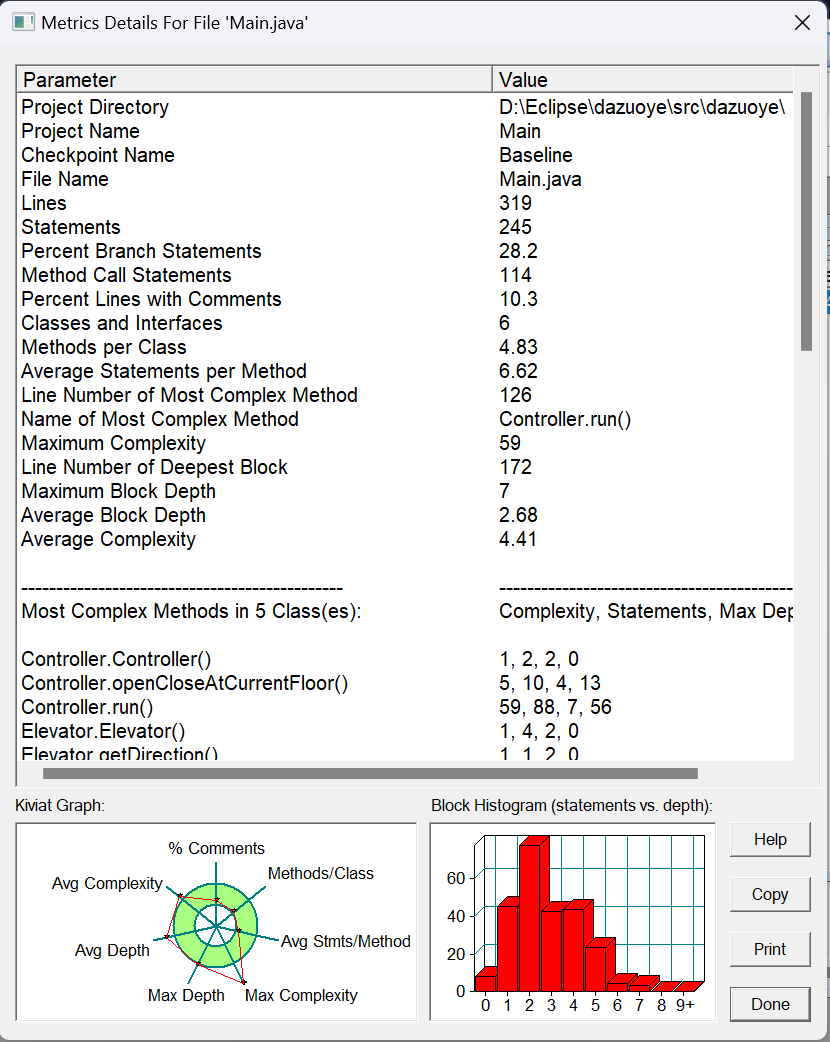The height and width of the screenshot is (1042, 830).
Task: Click the Baseline checkpoint value
Action: (x=536, y=155)
